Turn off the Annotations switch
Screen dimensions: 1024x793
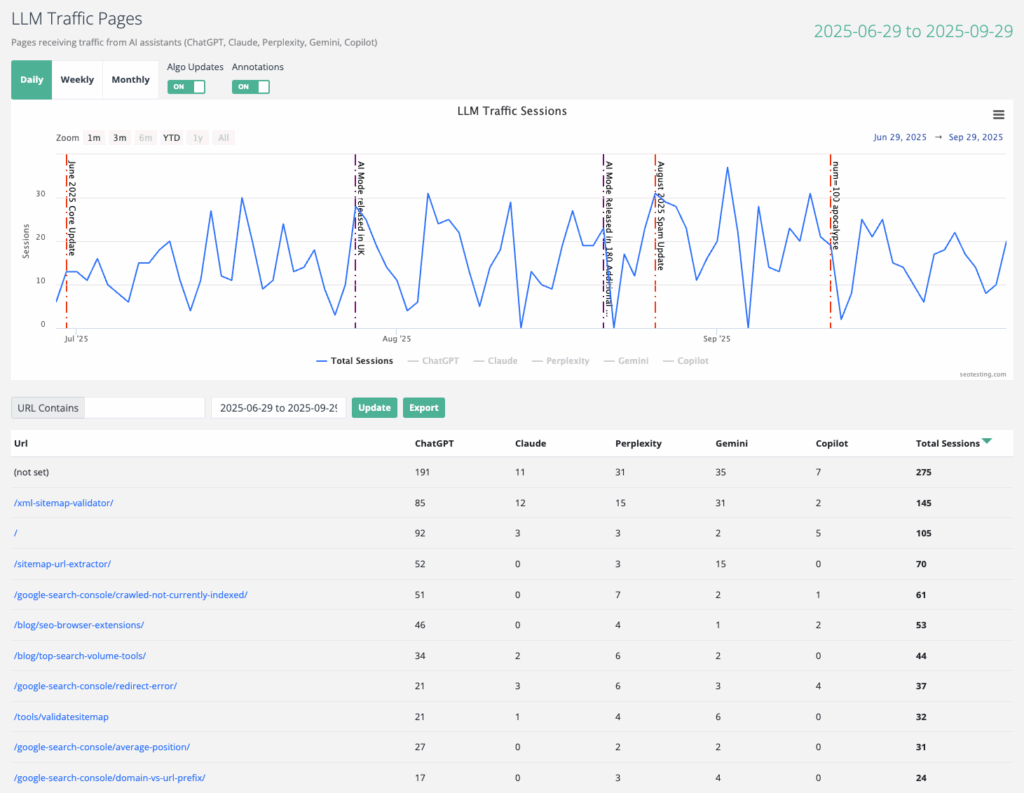point(251,87)
